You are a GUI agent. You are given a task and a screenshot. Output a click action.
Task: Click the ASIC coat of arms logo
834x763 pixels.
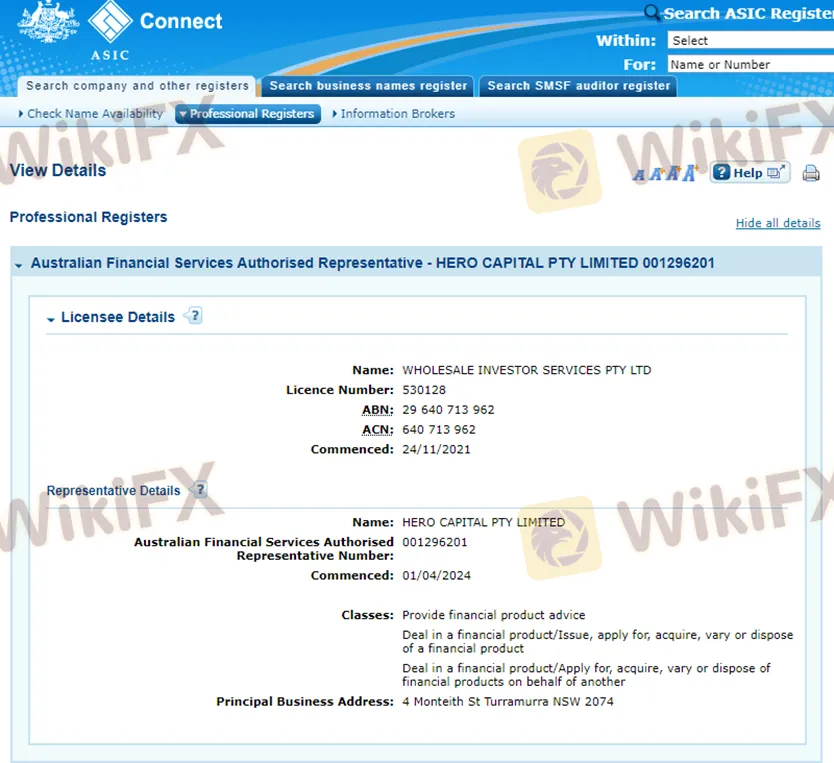[x=48, y=22]
